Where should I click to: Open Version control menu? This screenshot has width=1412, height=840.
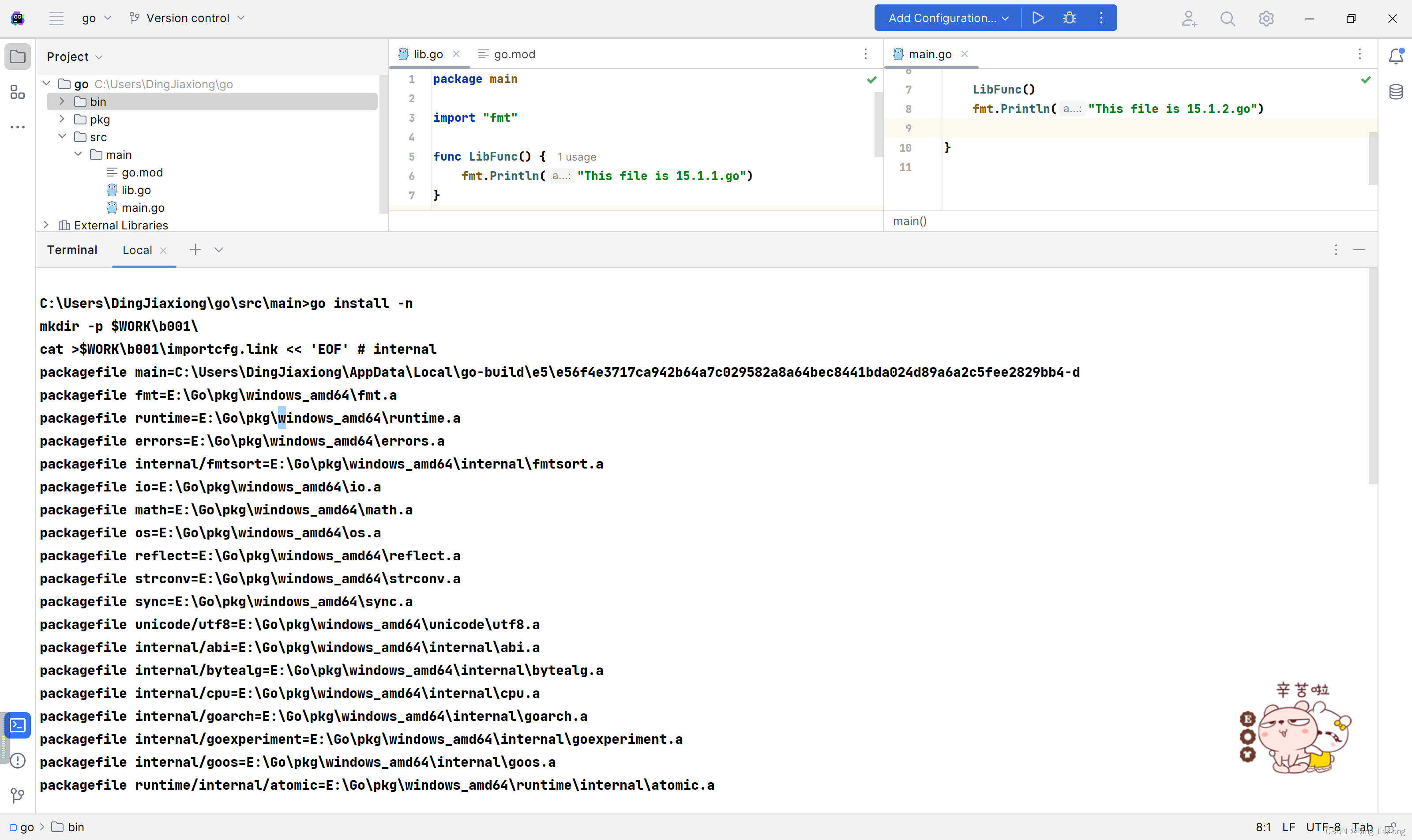(x=188, y=18)
